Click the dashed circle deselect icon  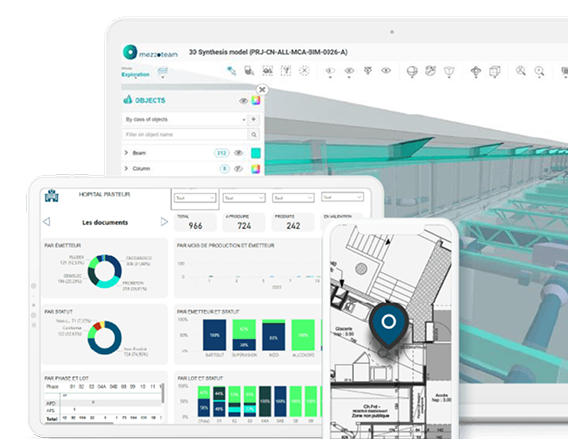pyautogui.click(x=304, y=71)
